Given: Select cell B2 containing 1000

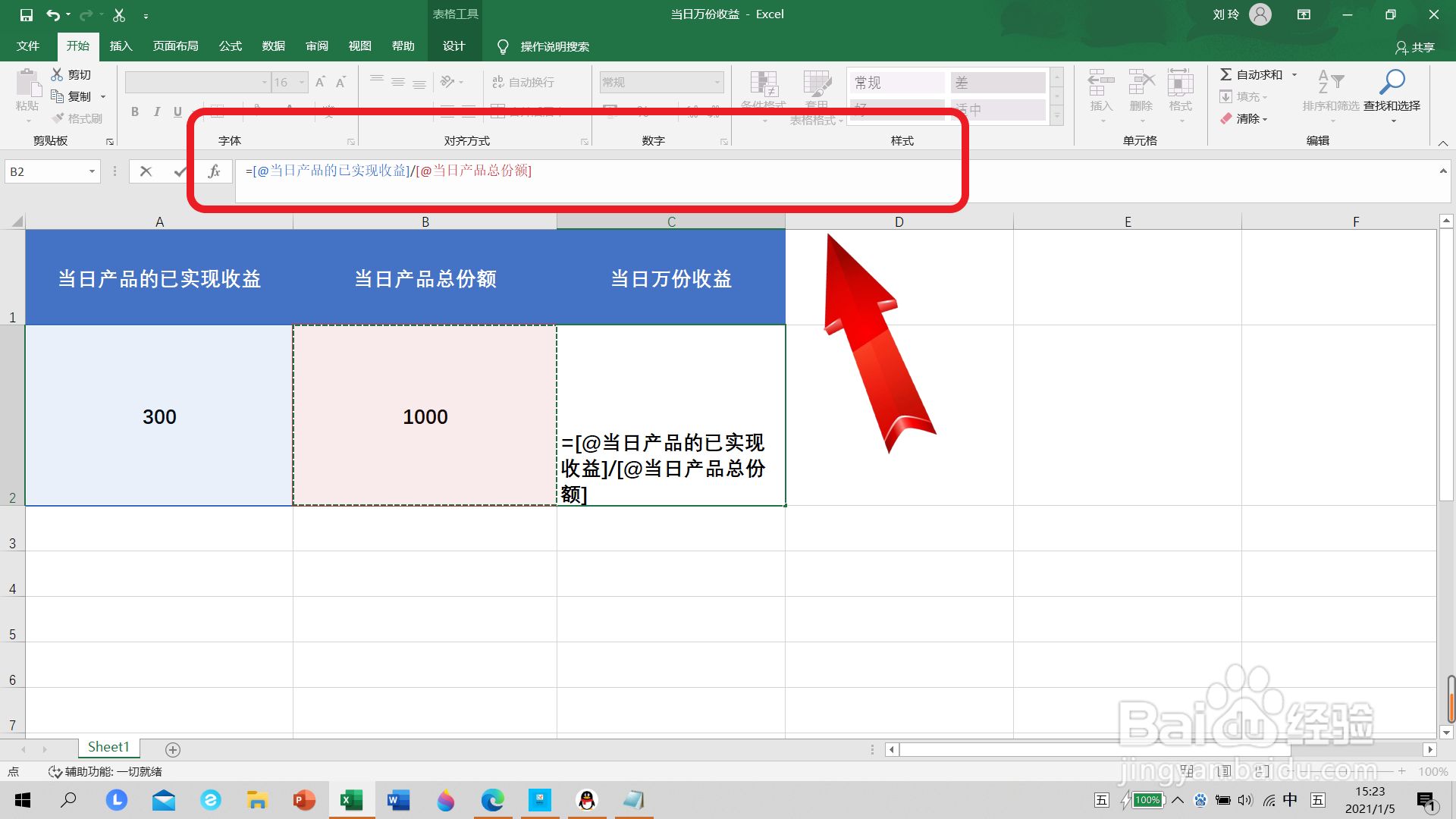Looking at the screenshot, I should pyautogui.click(x=425, y=416).
